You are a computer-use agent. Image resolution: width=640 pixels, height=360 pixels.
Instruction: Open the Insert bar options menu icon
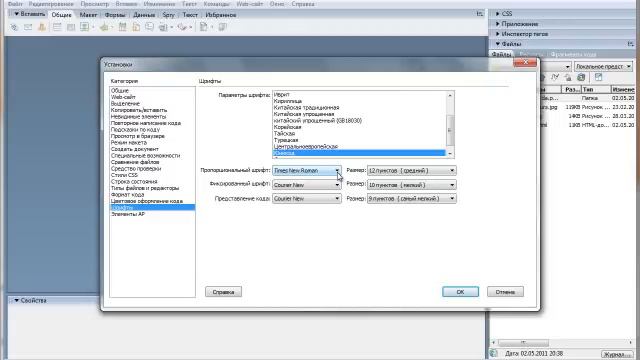pos(480,14)
